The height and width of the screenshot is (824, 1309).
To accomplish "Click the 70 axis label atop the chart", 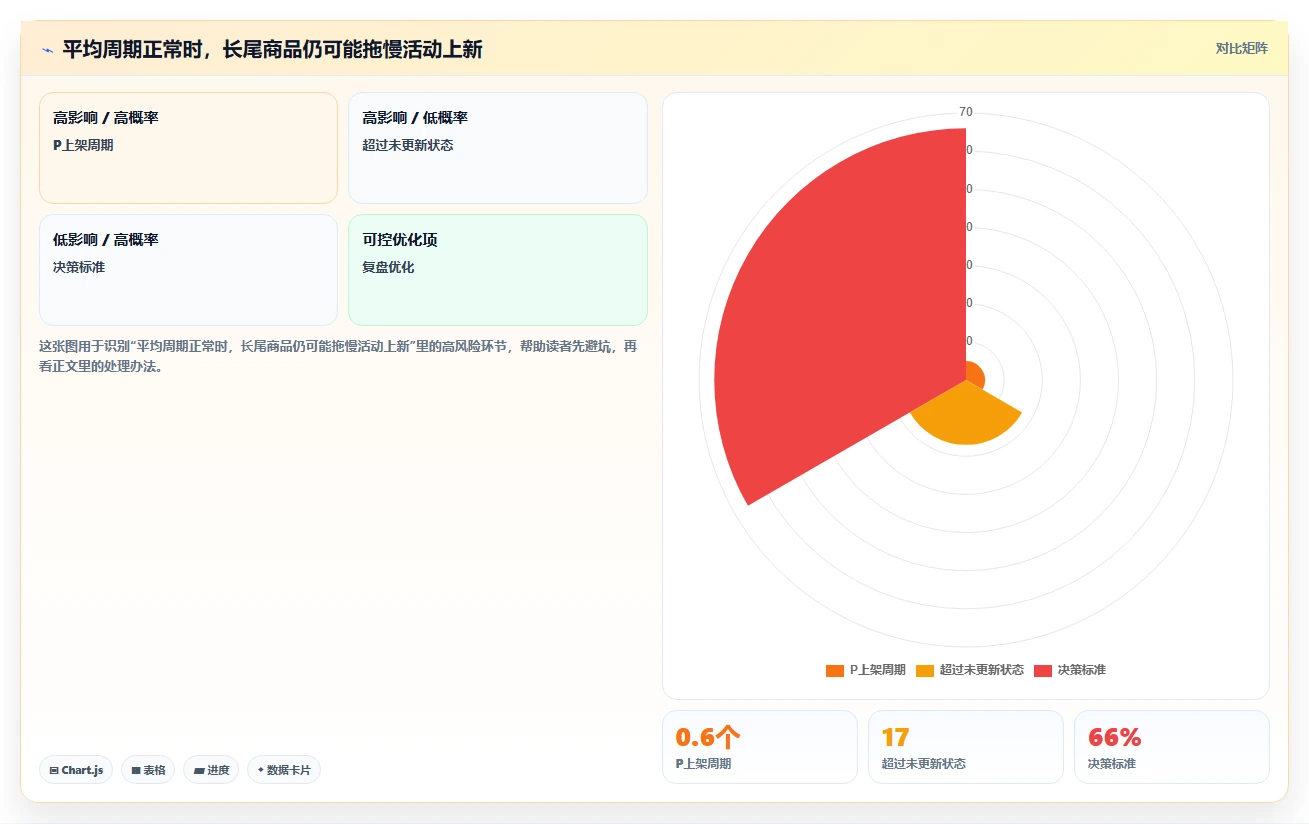I will (x=966, y=112).
